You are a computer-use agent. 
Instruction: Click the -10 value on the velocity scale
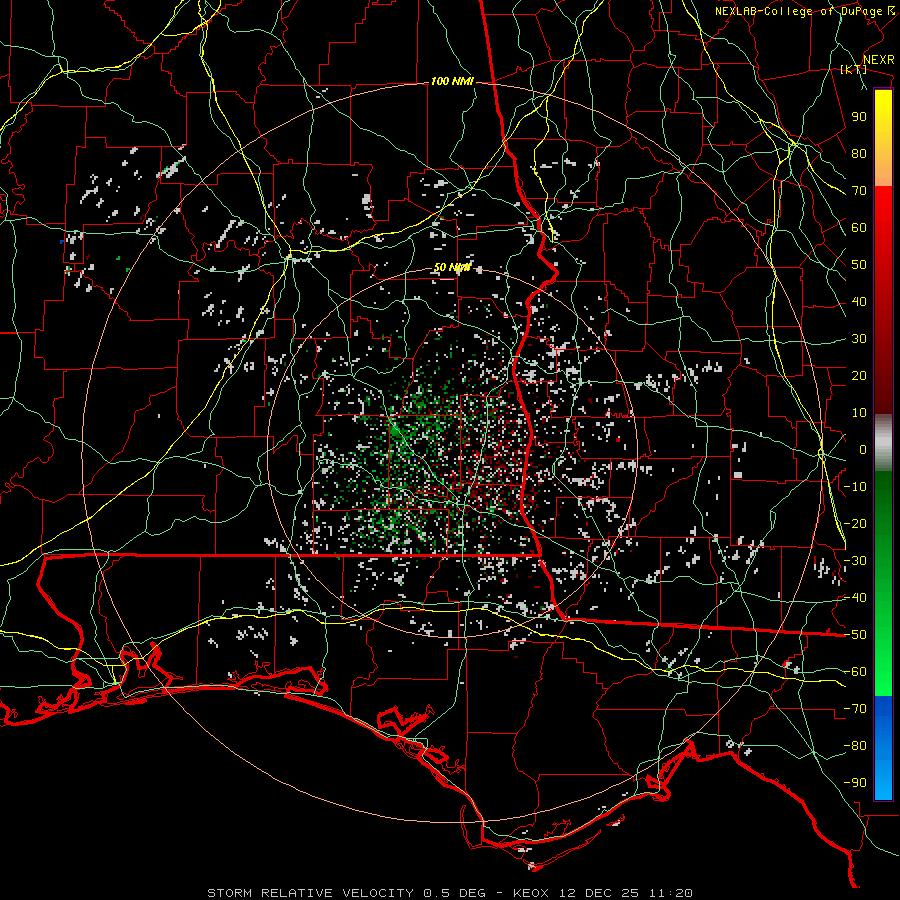[855, 487]
